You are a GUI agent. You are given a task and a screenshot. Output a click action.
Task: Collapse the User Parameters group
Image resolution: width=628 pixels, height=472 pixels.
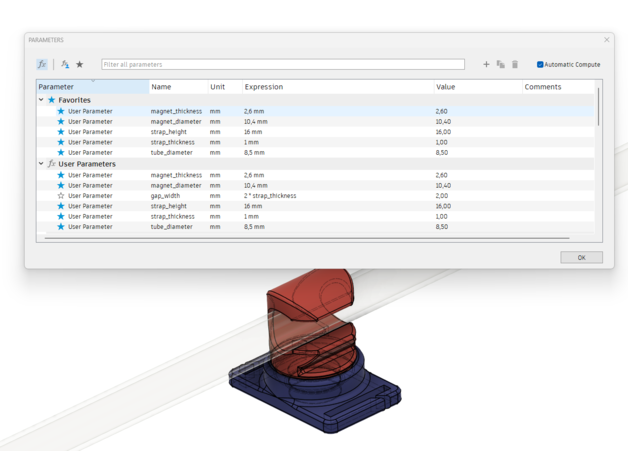tap(41, 164)
